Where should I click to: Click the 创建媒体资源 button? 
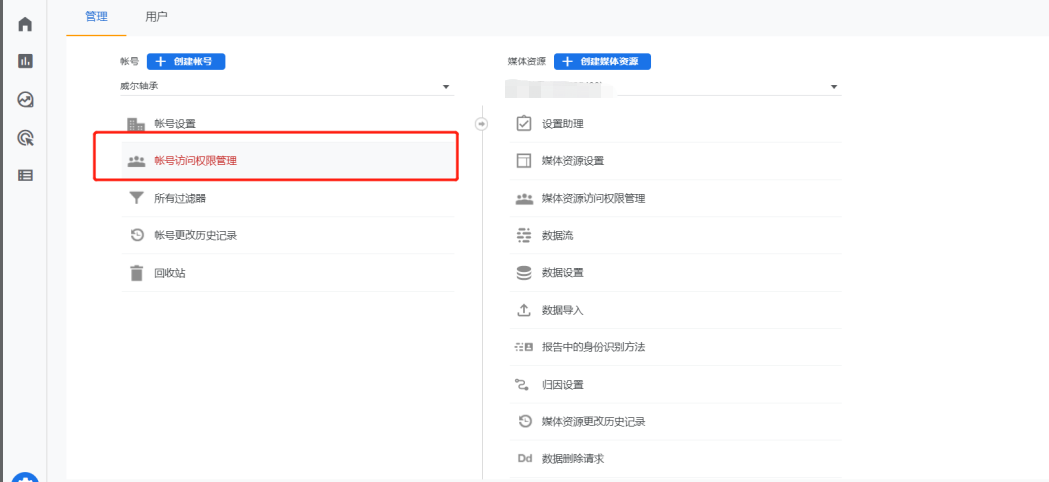click(602, 61)
